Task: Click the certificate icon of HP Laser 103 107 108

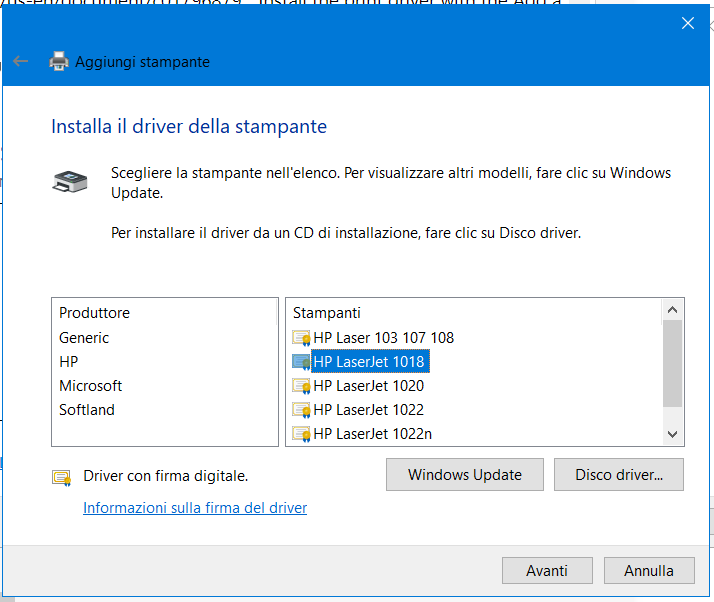Action: tap(301, 338)
